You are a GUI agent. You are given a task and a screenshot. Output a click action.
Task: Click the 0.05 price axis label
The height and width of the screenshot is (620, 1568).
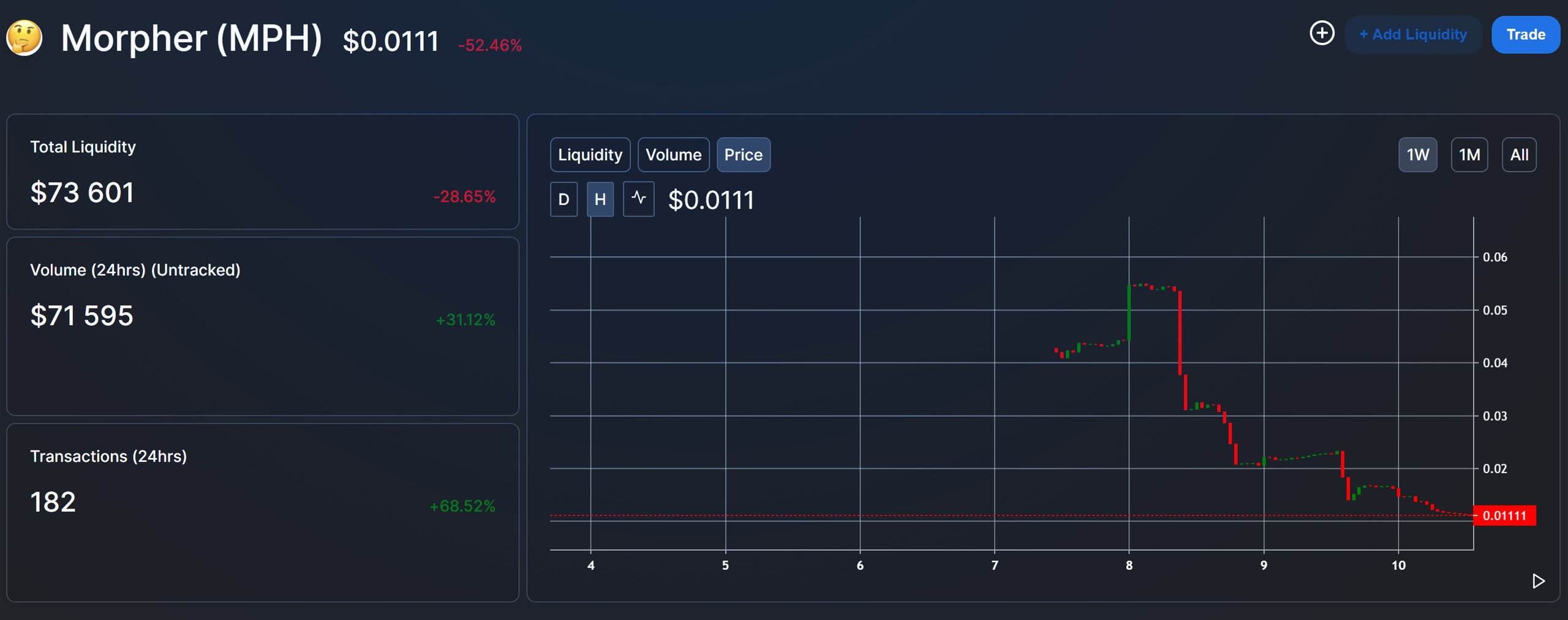(x=1495, y=310)
